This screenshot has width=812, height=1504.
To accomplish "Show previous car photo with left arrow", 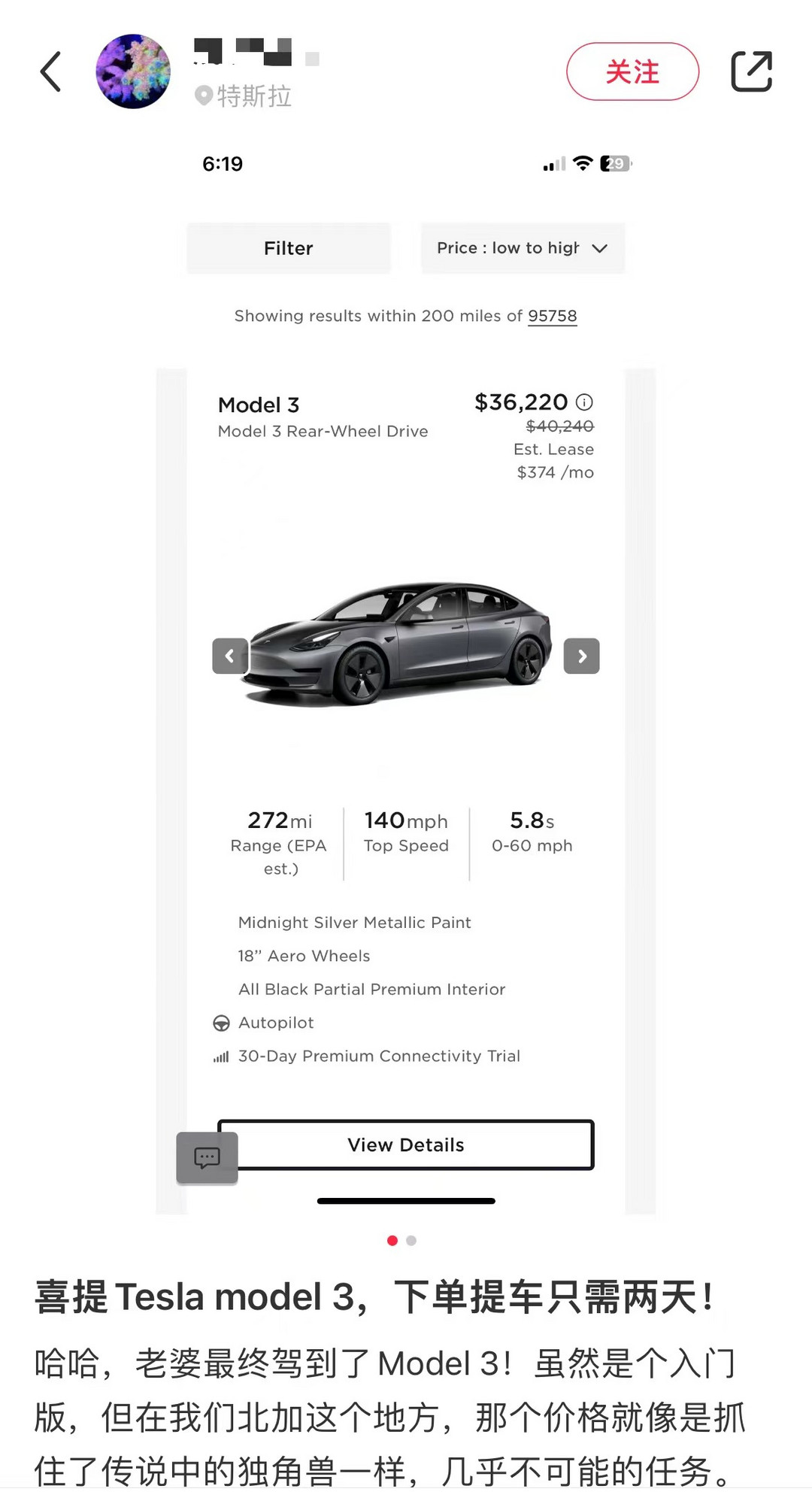I will (230, 656).
